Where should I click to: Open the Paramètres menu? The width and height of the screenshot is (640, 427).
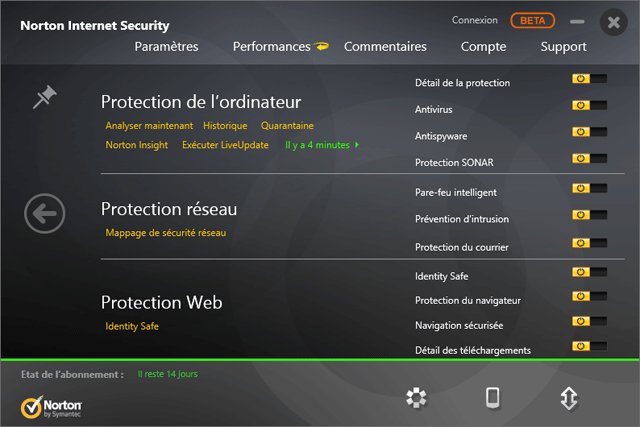166,46
